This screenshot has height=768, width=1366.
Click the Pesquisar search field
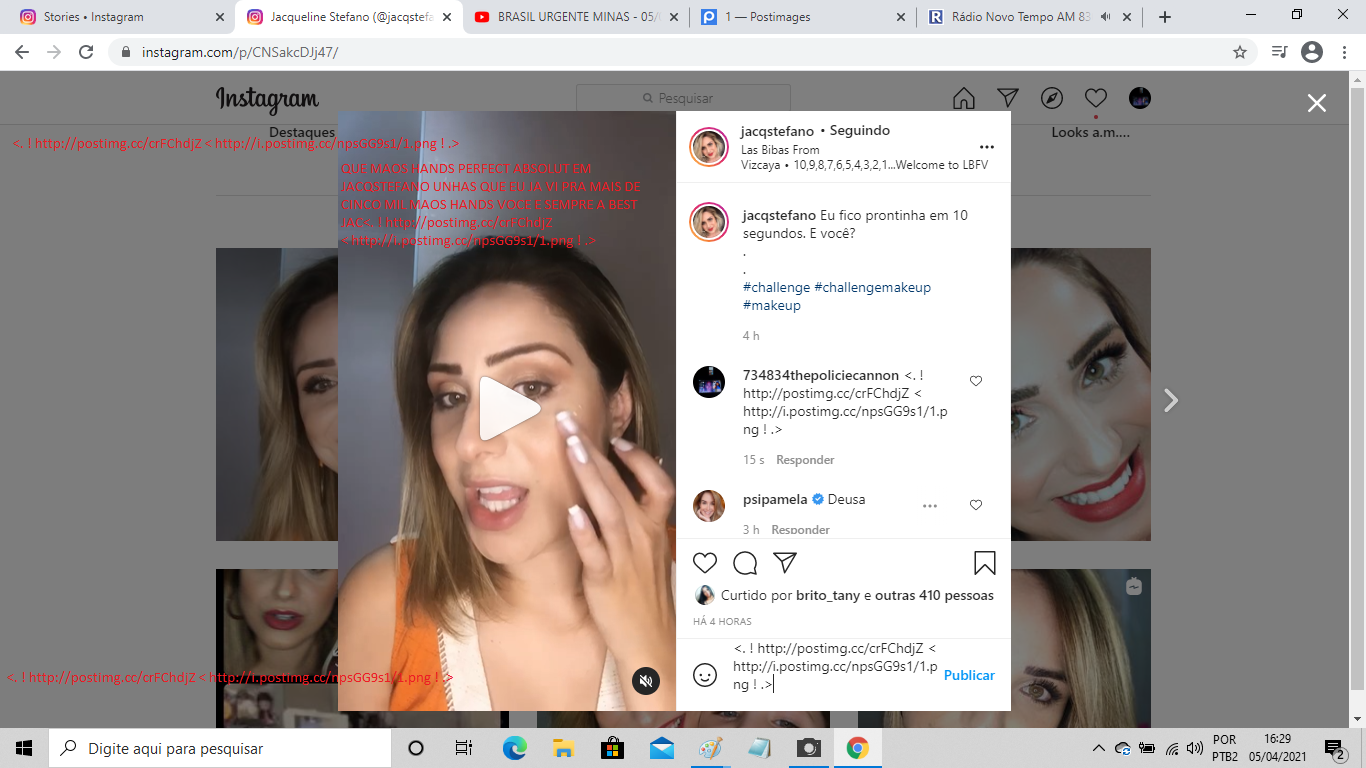[x=683, y=98]
